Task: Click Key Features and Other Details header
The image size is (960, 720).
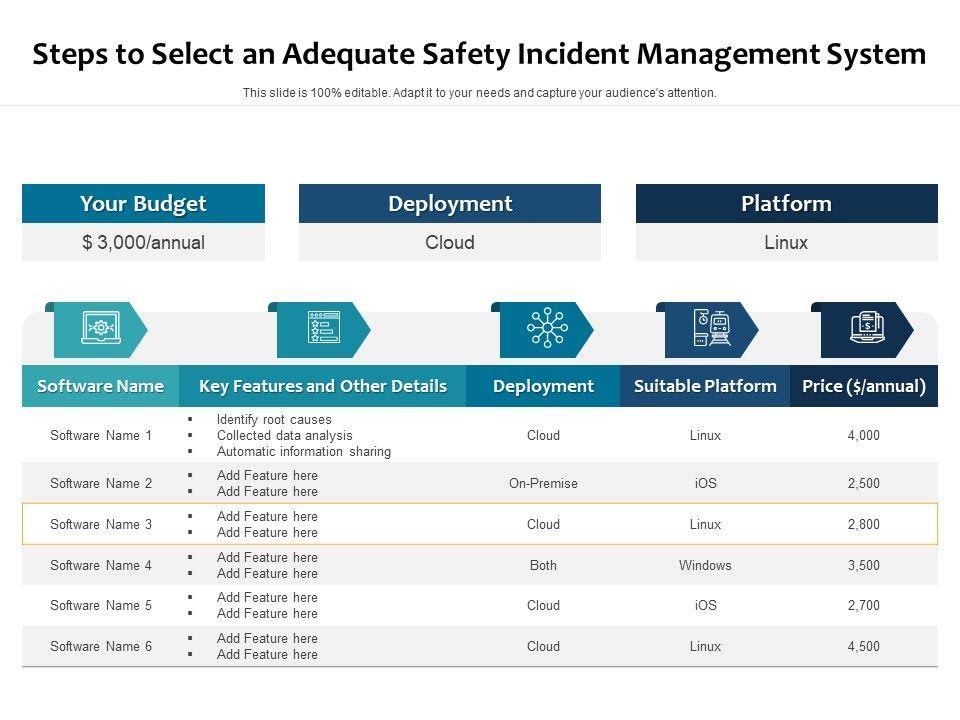Action: click(x=322, y=386)
